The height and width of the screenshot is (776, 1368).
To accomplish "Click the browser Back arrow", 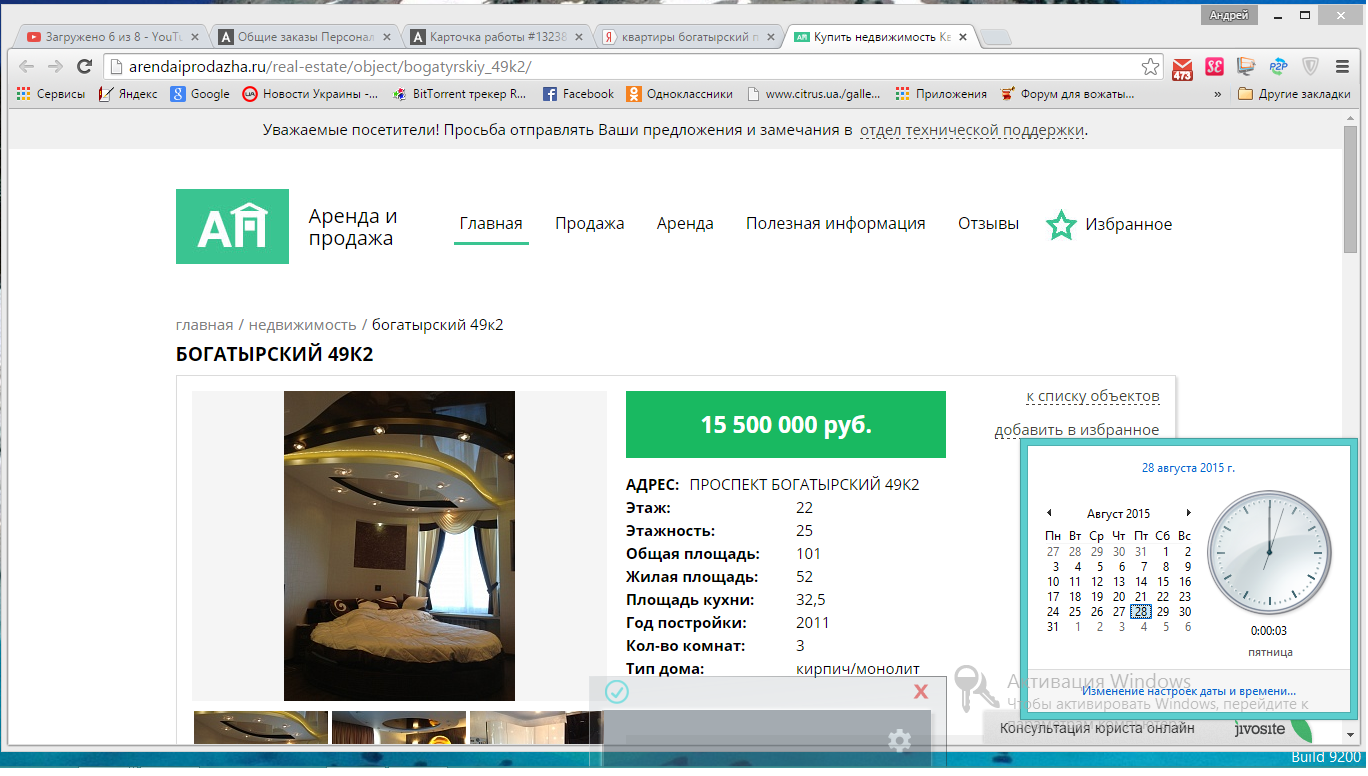I will [26, 66].
